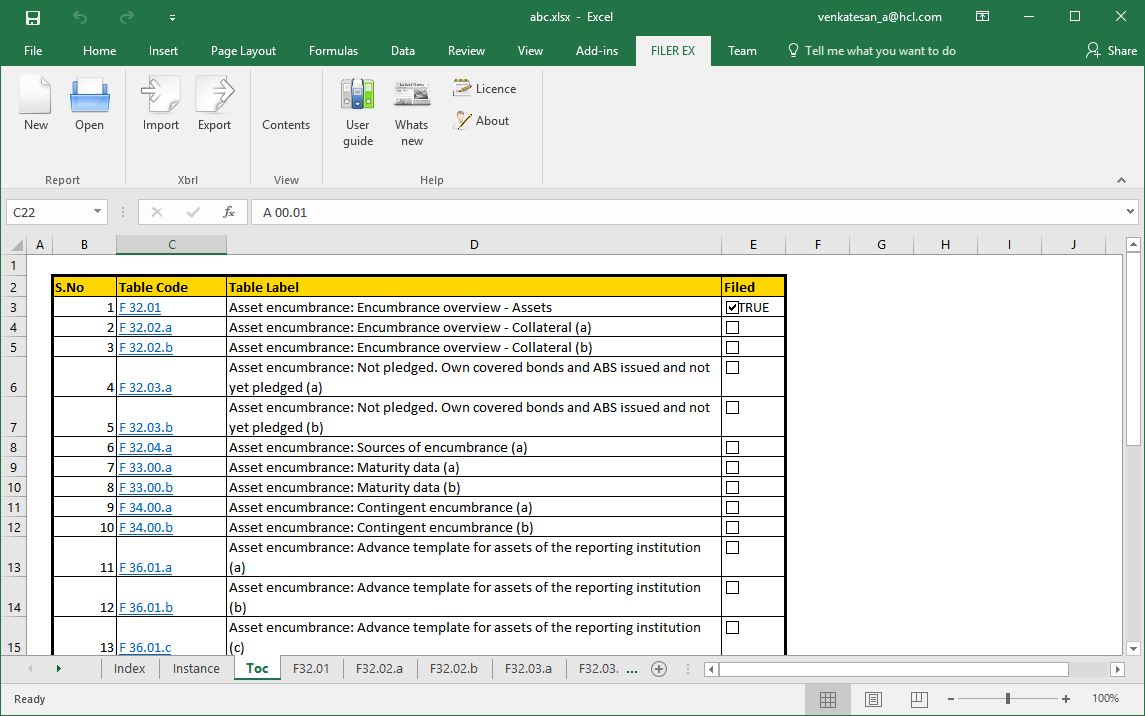Check the Filed box for F 32.04.a

tap(732, 447)
